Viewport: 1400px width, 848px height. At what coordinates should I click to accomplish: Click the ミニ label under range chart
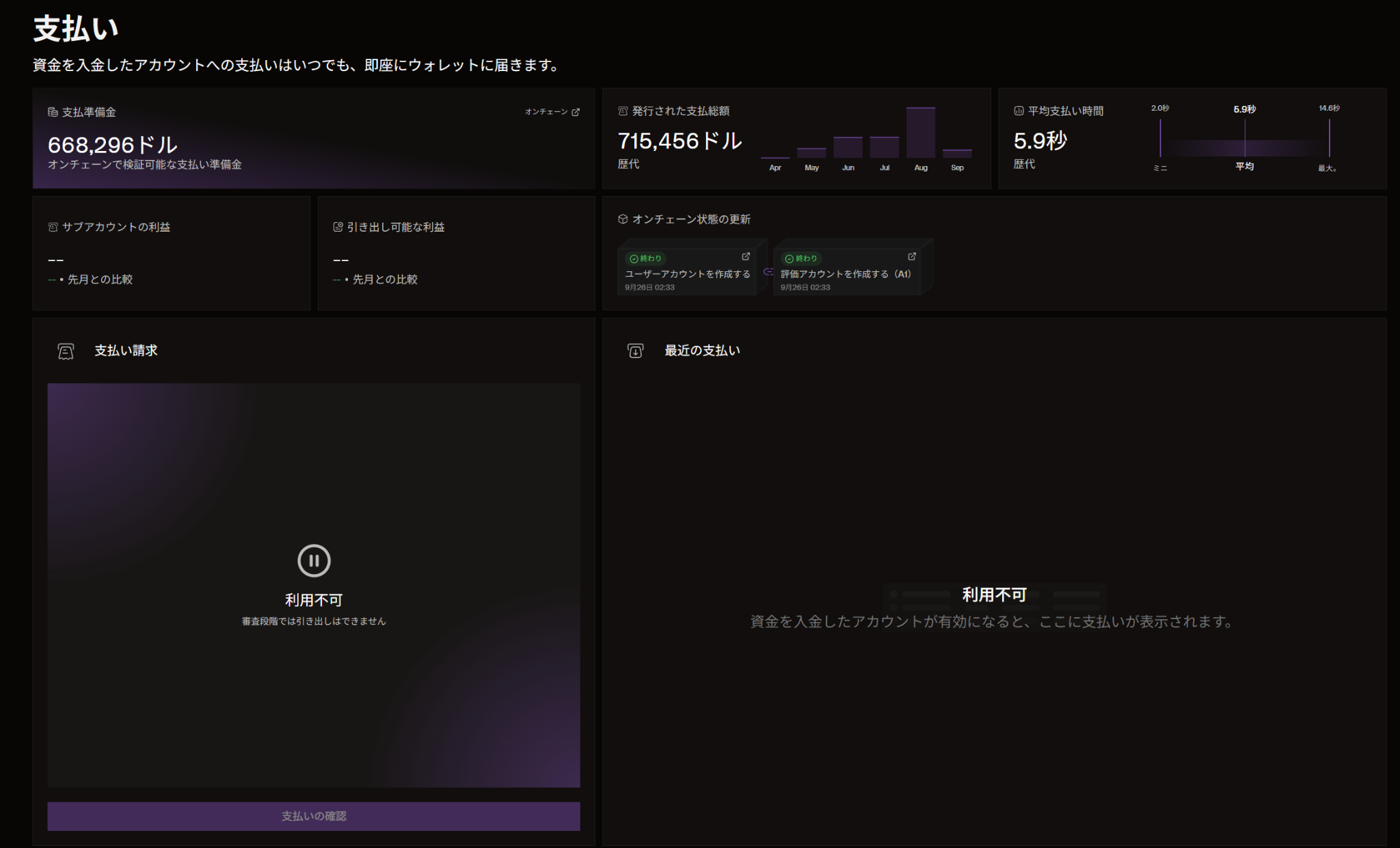pyautogui.click(x=1160, y=168)
